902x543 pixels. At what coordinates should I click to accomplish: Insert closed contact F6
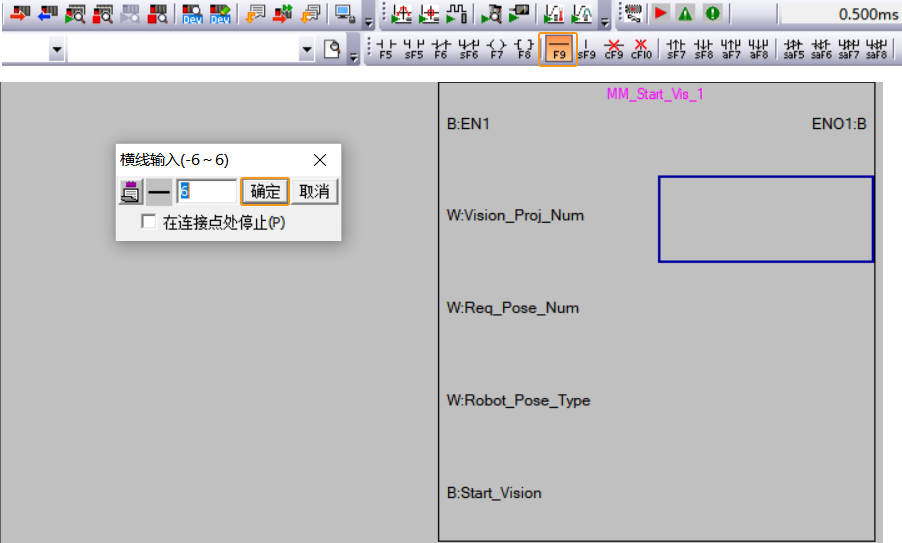tap(441, 49)
